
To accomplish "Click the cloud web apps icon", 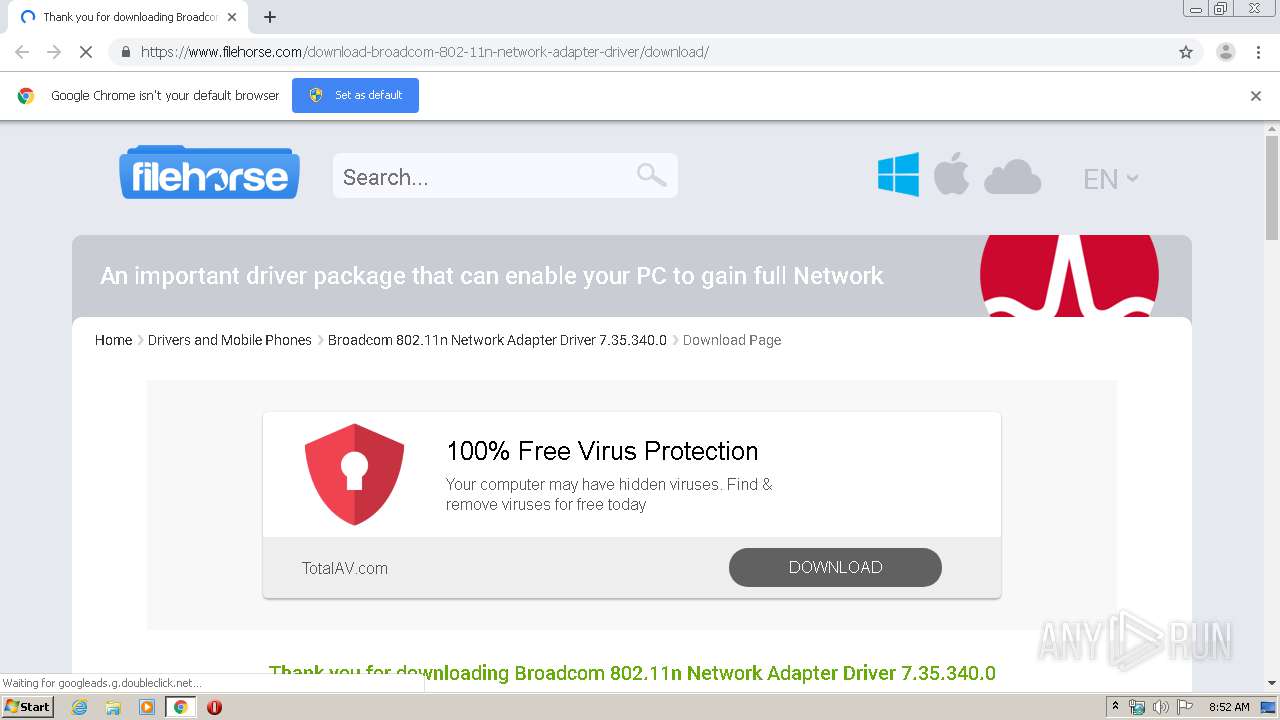I will click(1012, 177).
